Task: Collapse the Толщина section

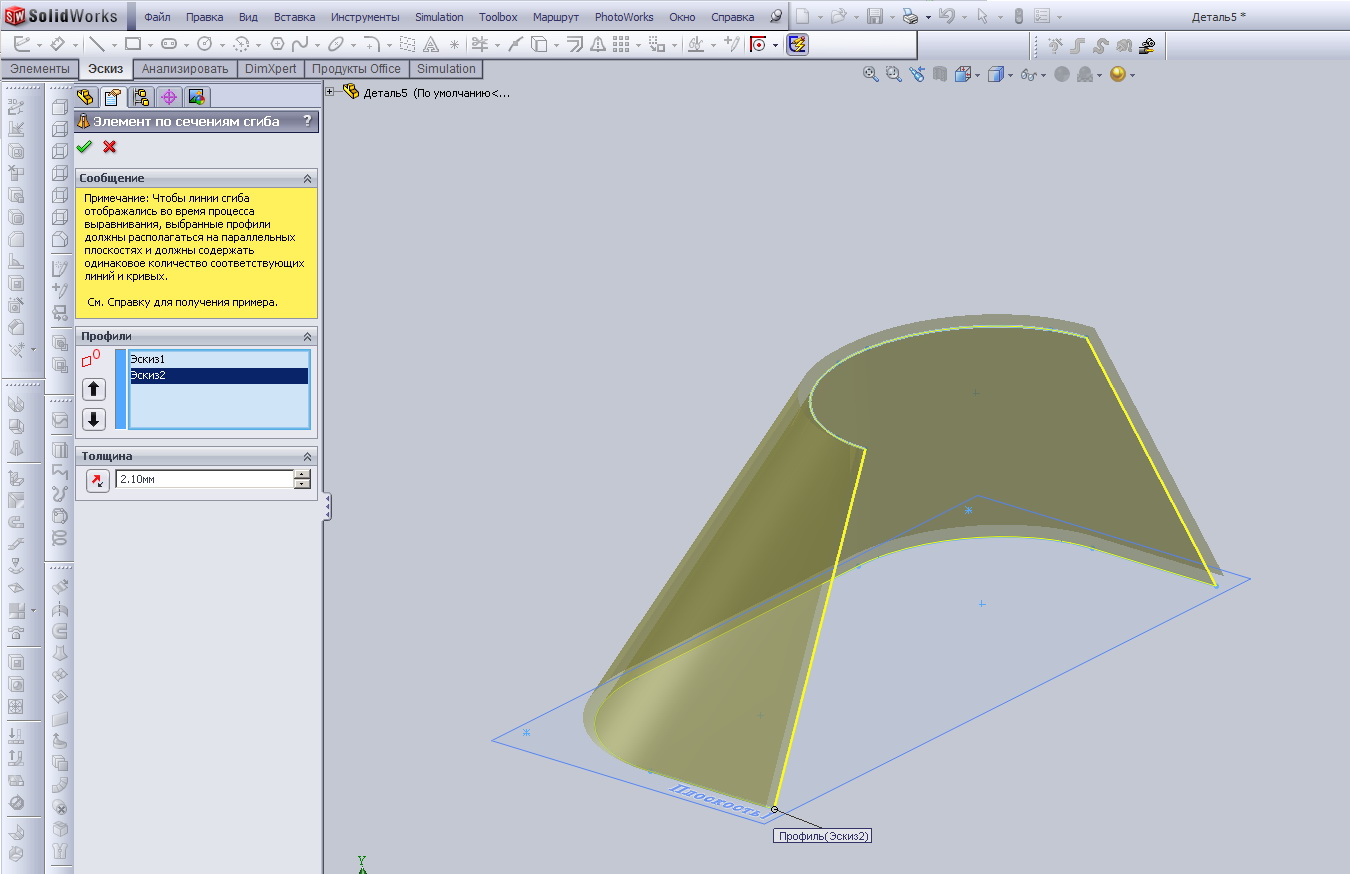Action: click(308, 456)
